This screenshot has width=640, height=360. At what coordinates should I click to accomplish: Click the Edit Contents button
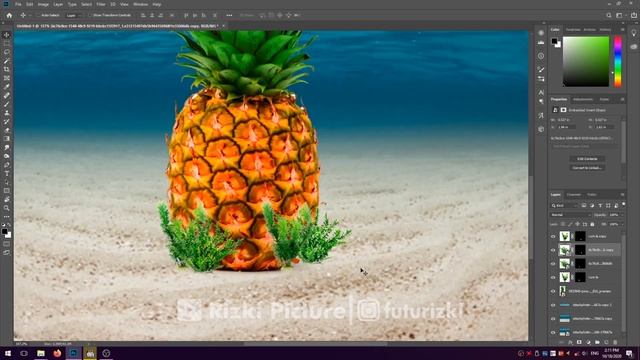point(587,159)
